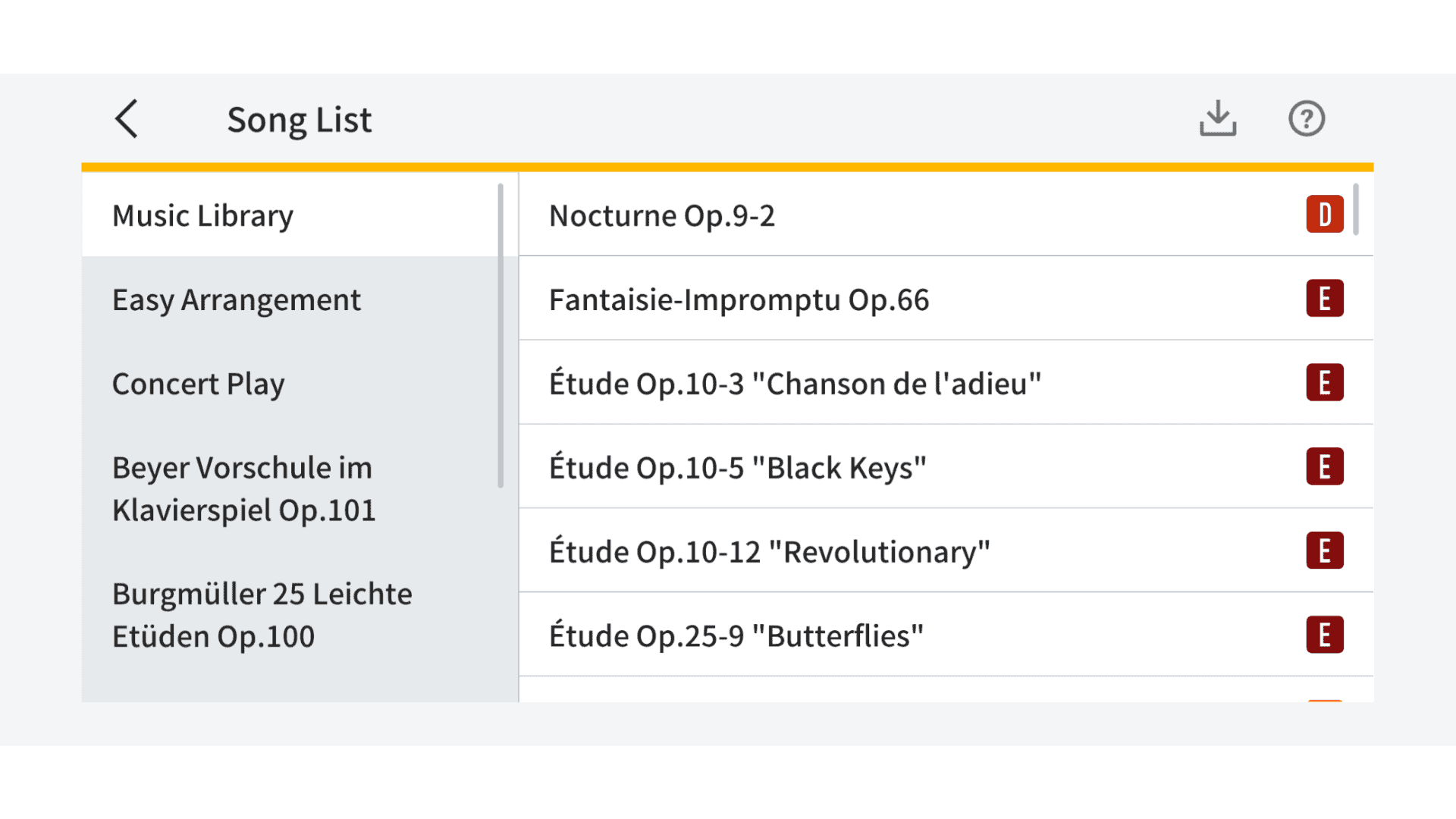Image resolution: width=1456 pixels, height=819 pixels.
Task: Select the Music Library category
Action: [x=203, y=216]
